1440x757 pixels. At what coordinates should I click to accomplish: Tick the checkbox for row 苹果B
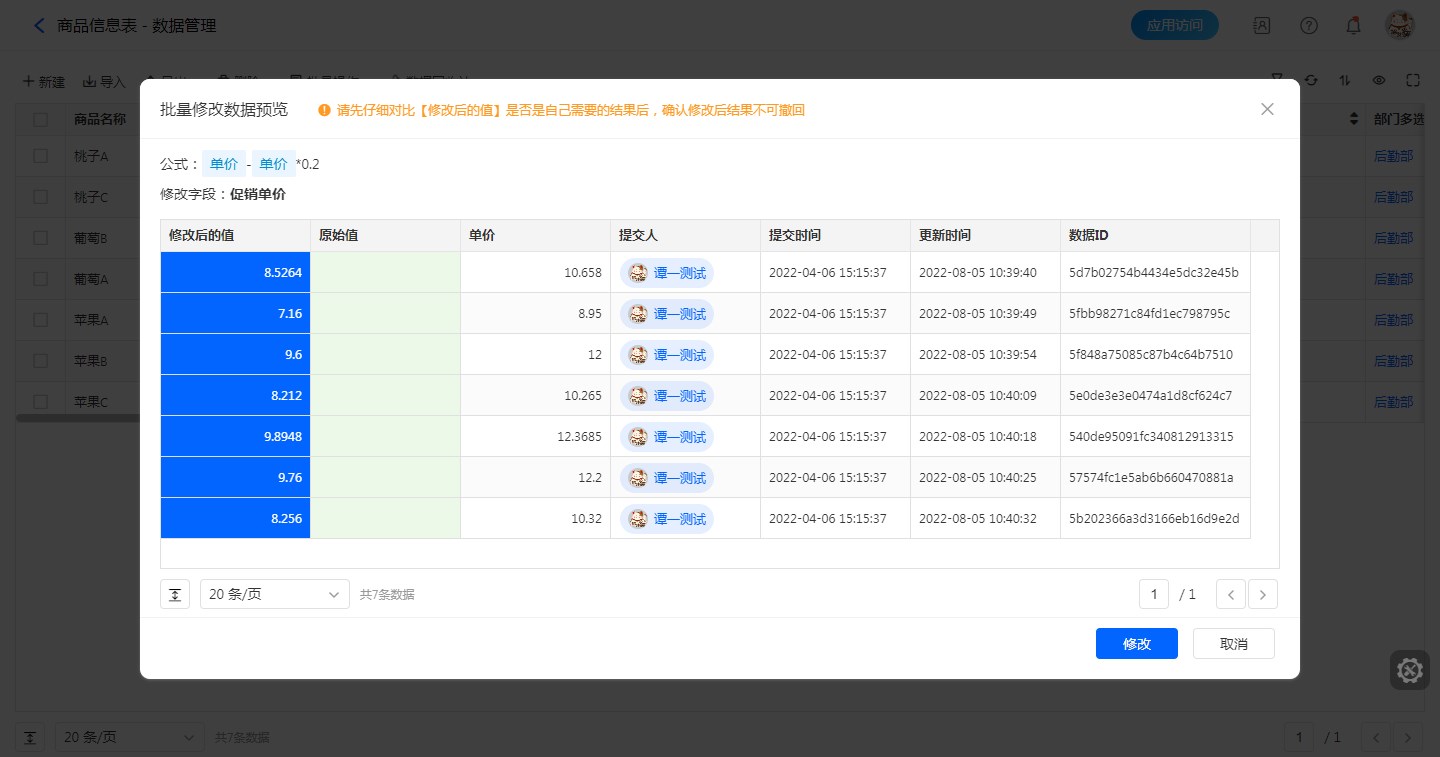(x=41, y=360)
